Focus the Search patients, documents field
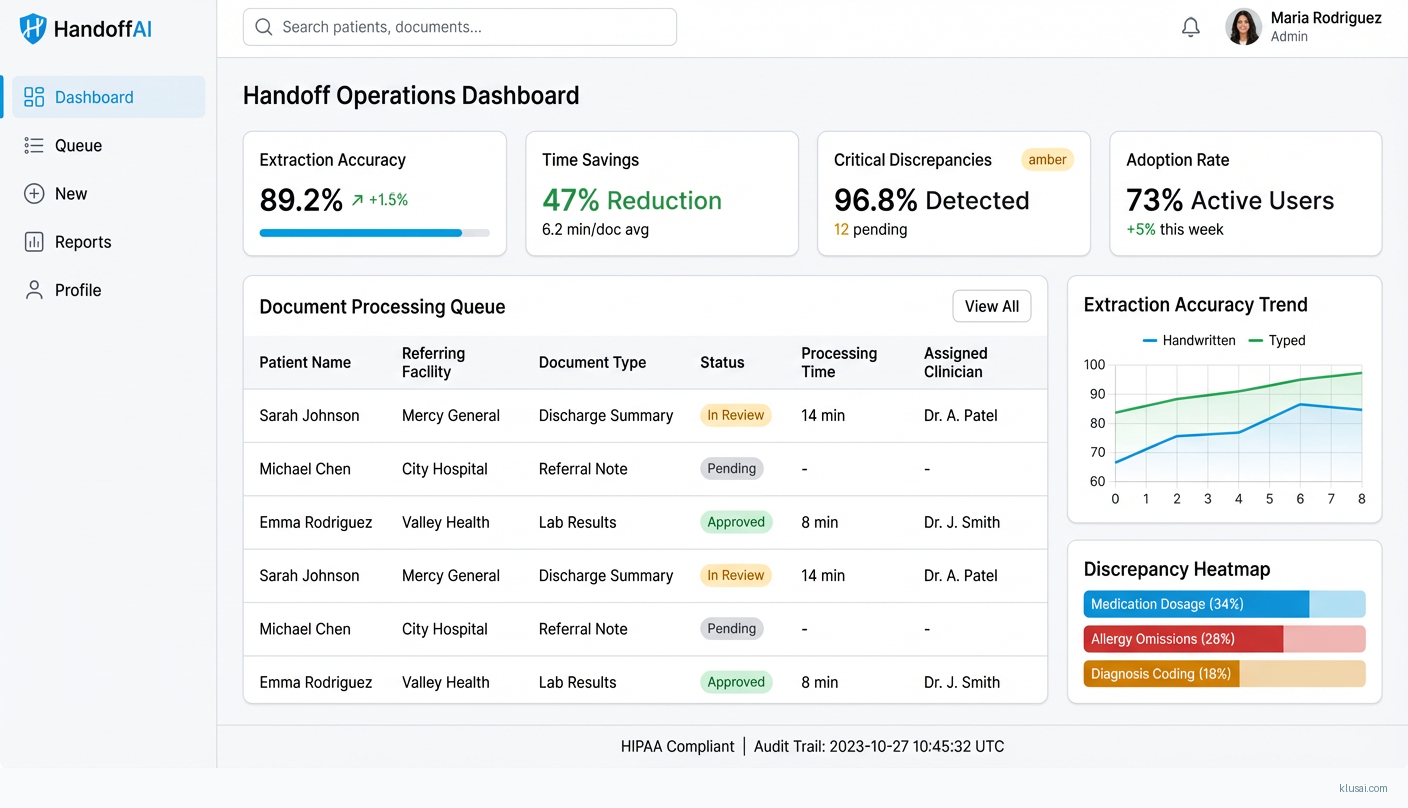 (470, 27)
